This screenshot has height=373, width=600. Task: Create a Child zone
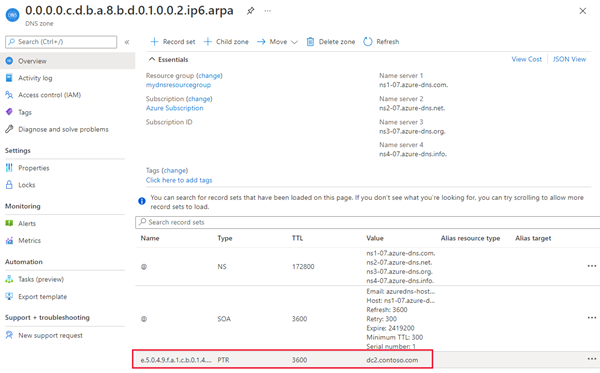pos(226,42)
